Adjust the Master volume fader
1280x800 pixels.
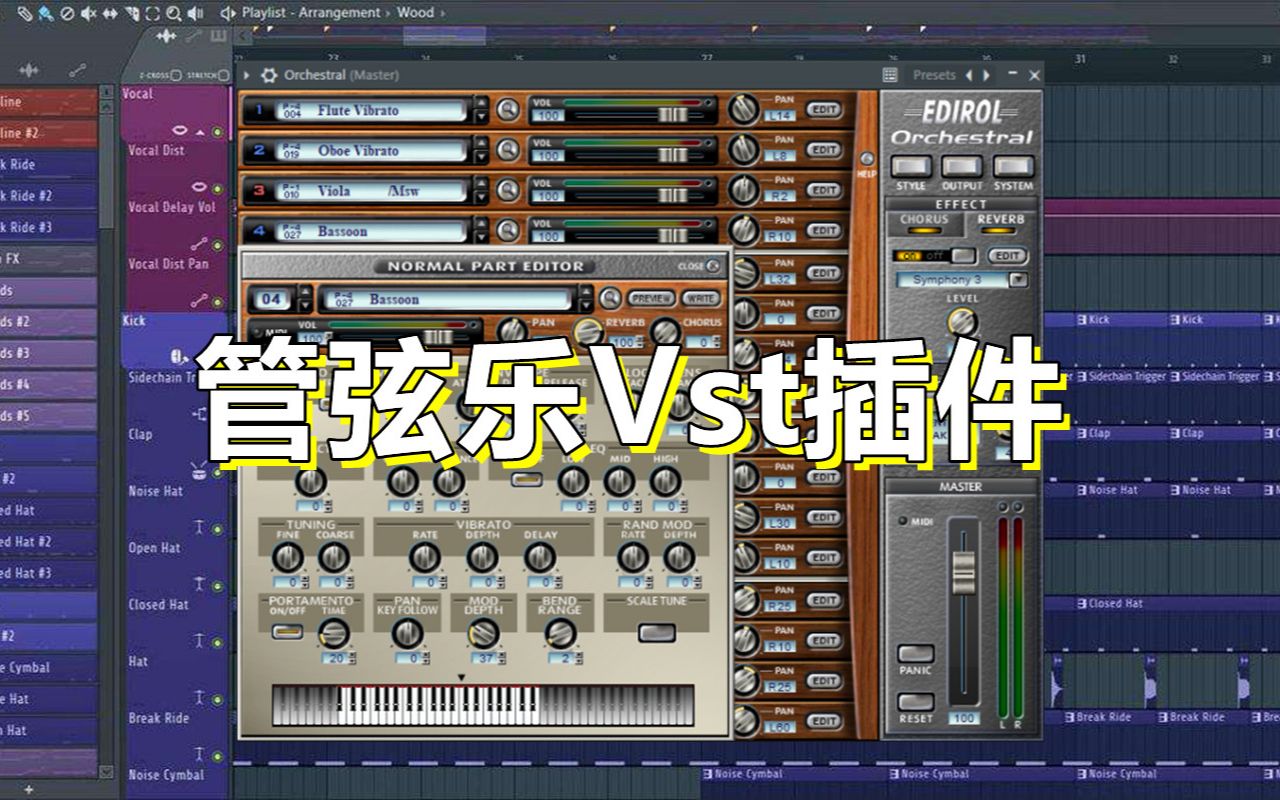pyautogui.click(x=964, y=573)
